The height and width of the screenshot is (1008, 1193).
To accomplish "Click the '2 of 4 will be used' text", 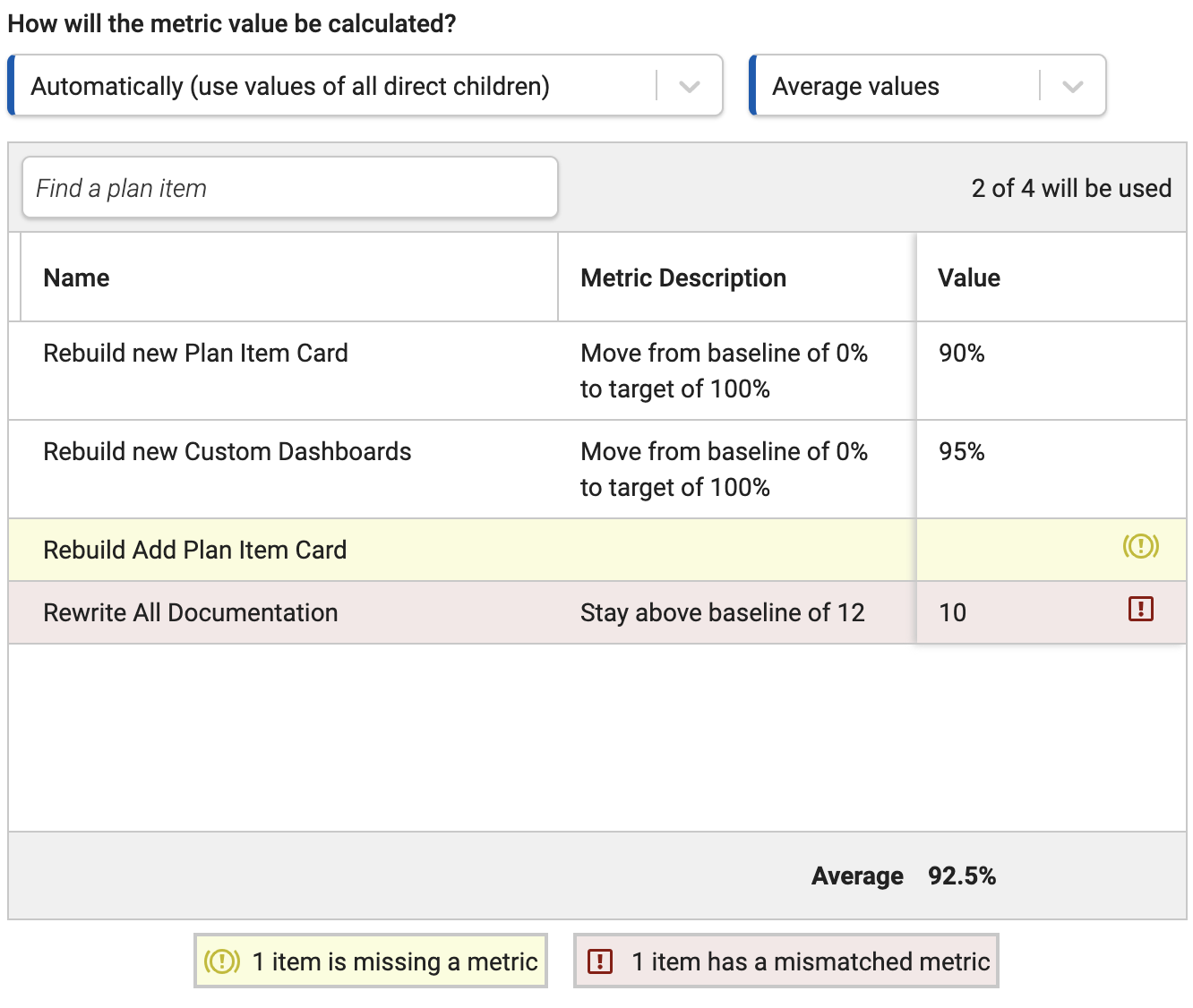I will (1071, 188).
